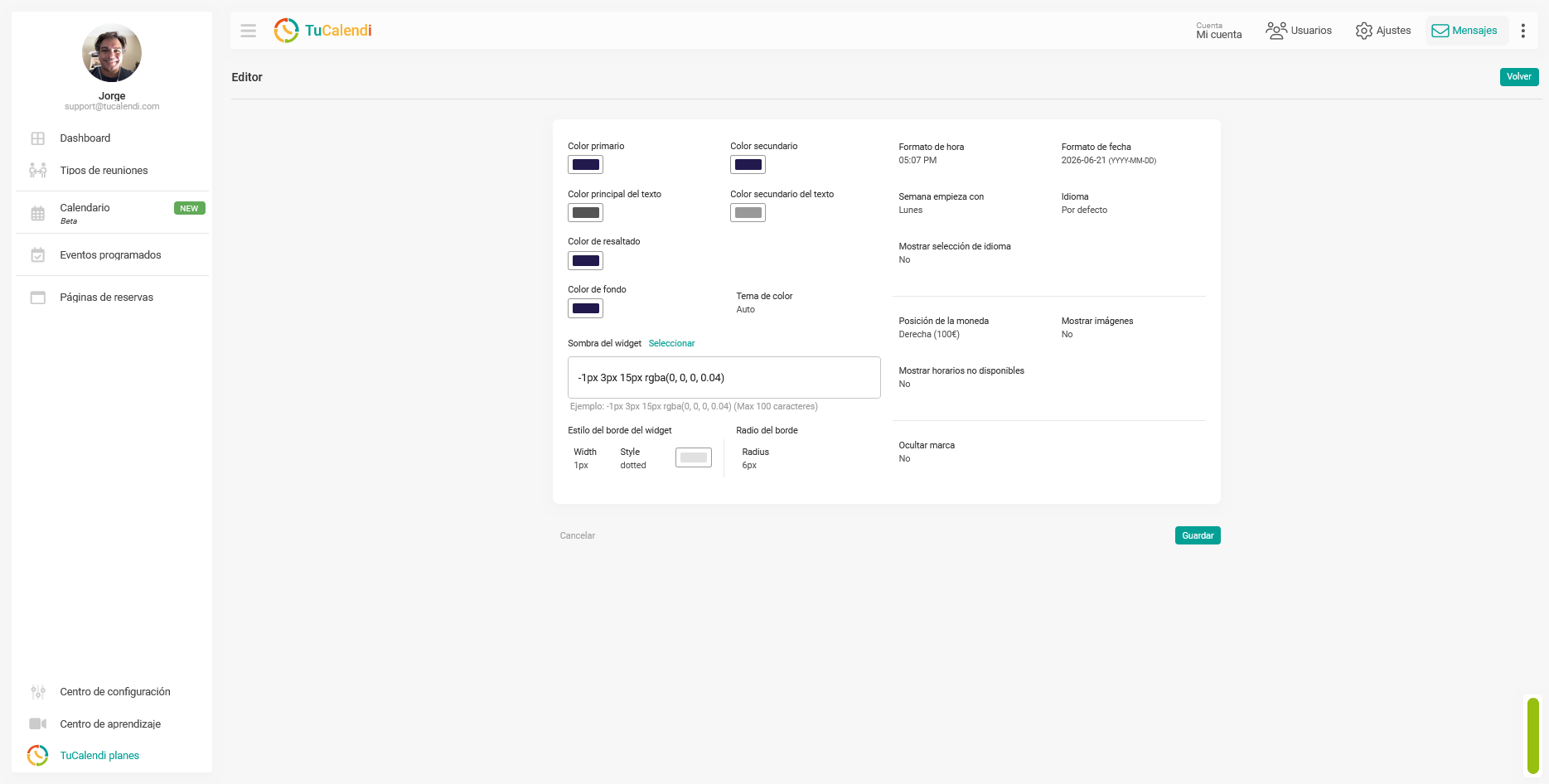Image resolution: width=1549 pixels, height=784 pixels.
Task: Open Centro de aprendizaje
Action: pos(112,724)
